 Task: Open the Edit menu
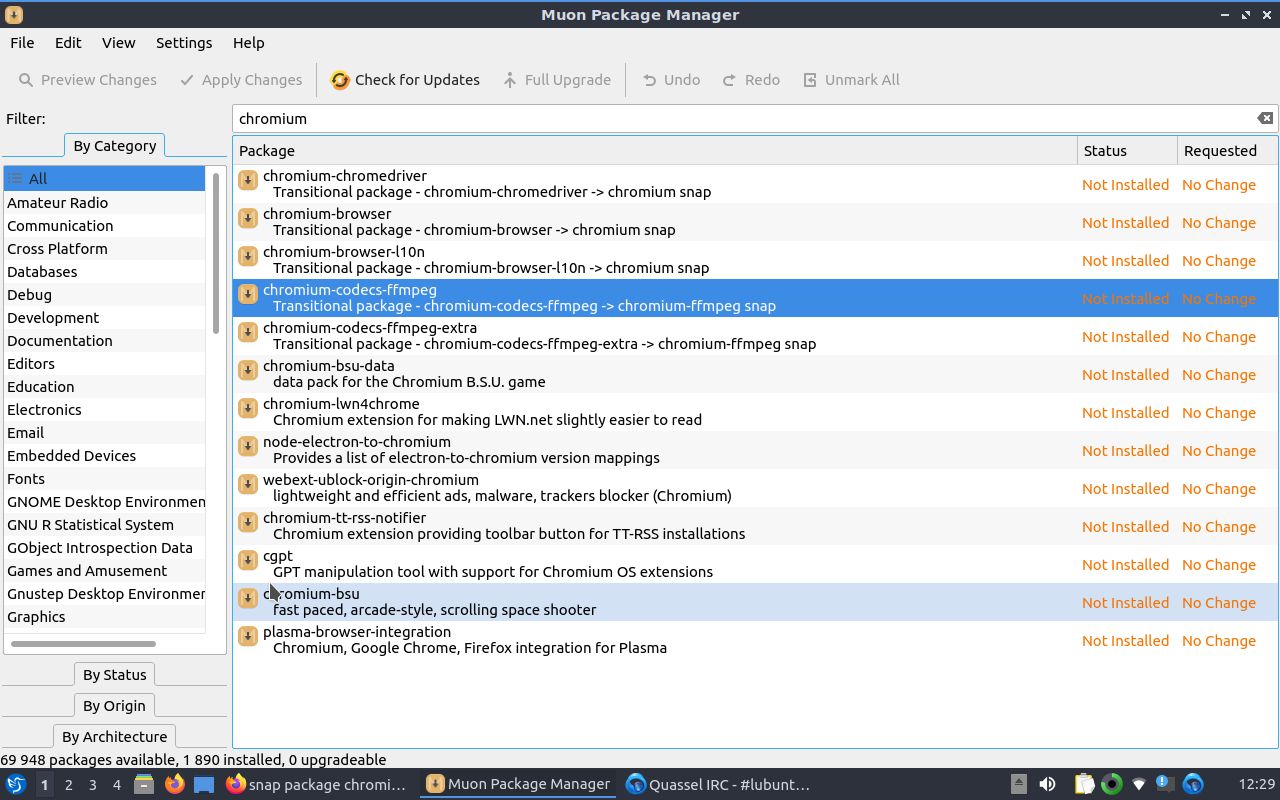(x=68, y=43)
